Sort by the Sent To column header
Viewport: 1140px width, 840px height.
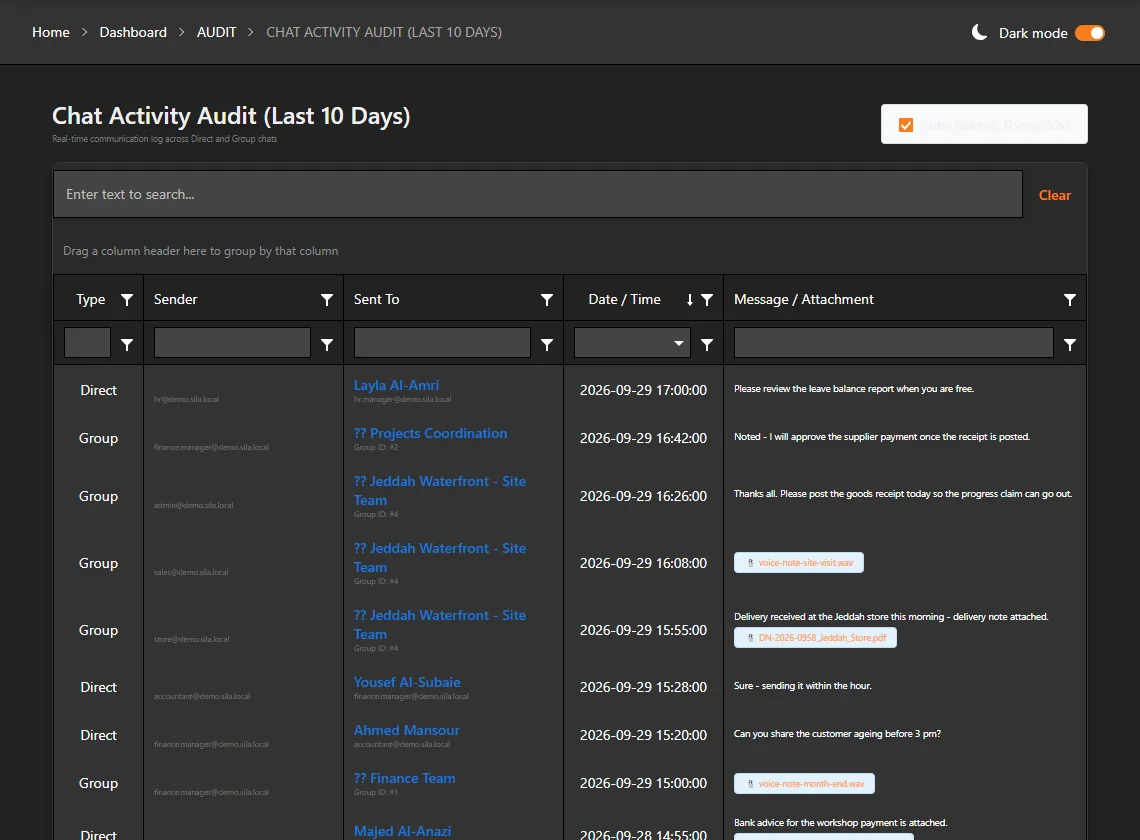click(x=377, y=299)
